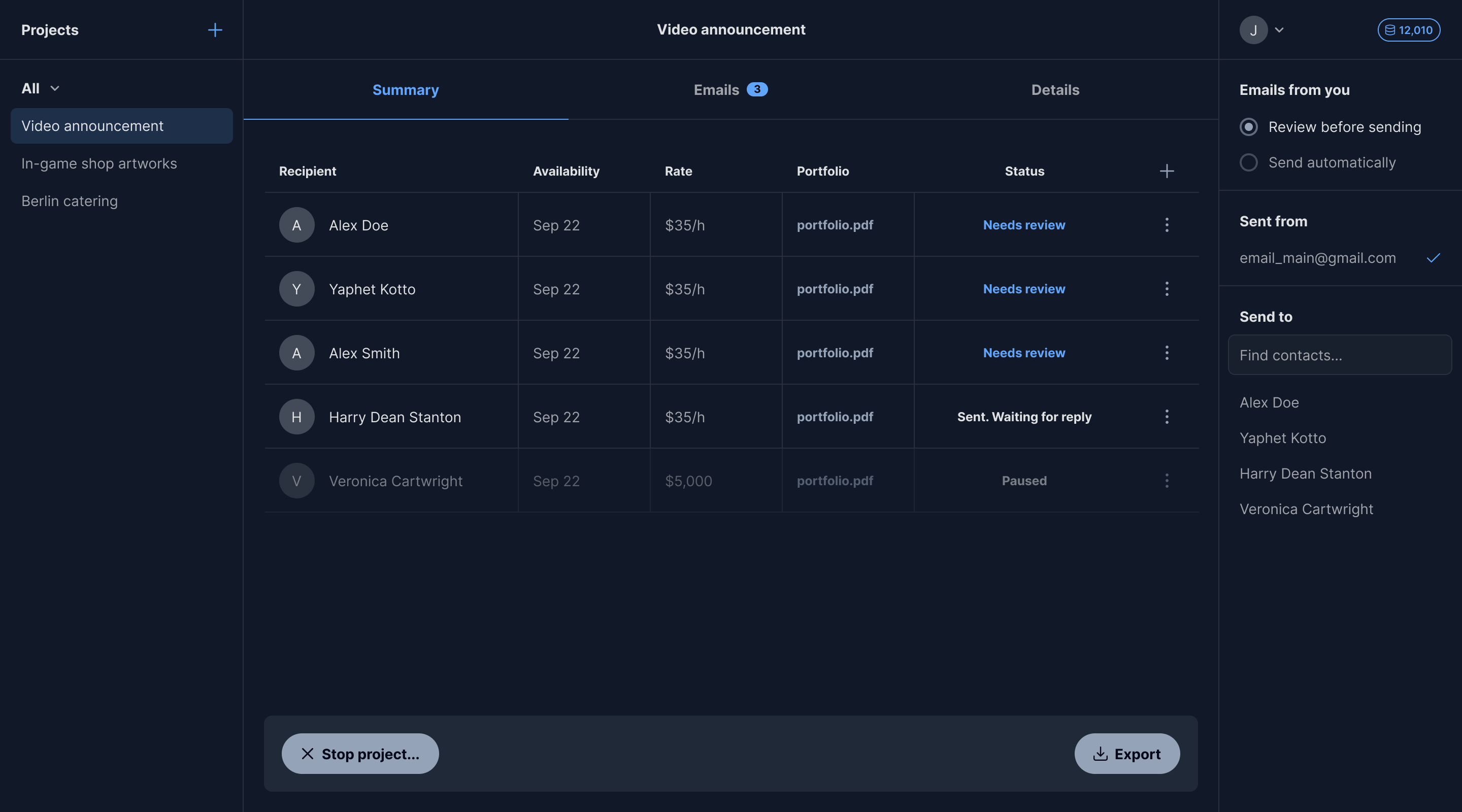The image size is (1462, 812).
Task: Select email_main@gmail.com sender checkmark
Action: coord(1433,258)
